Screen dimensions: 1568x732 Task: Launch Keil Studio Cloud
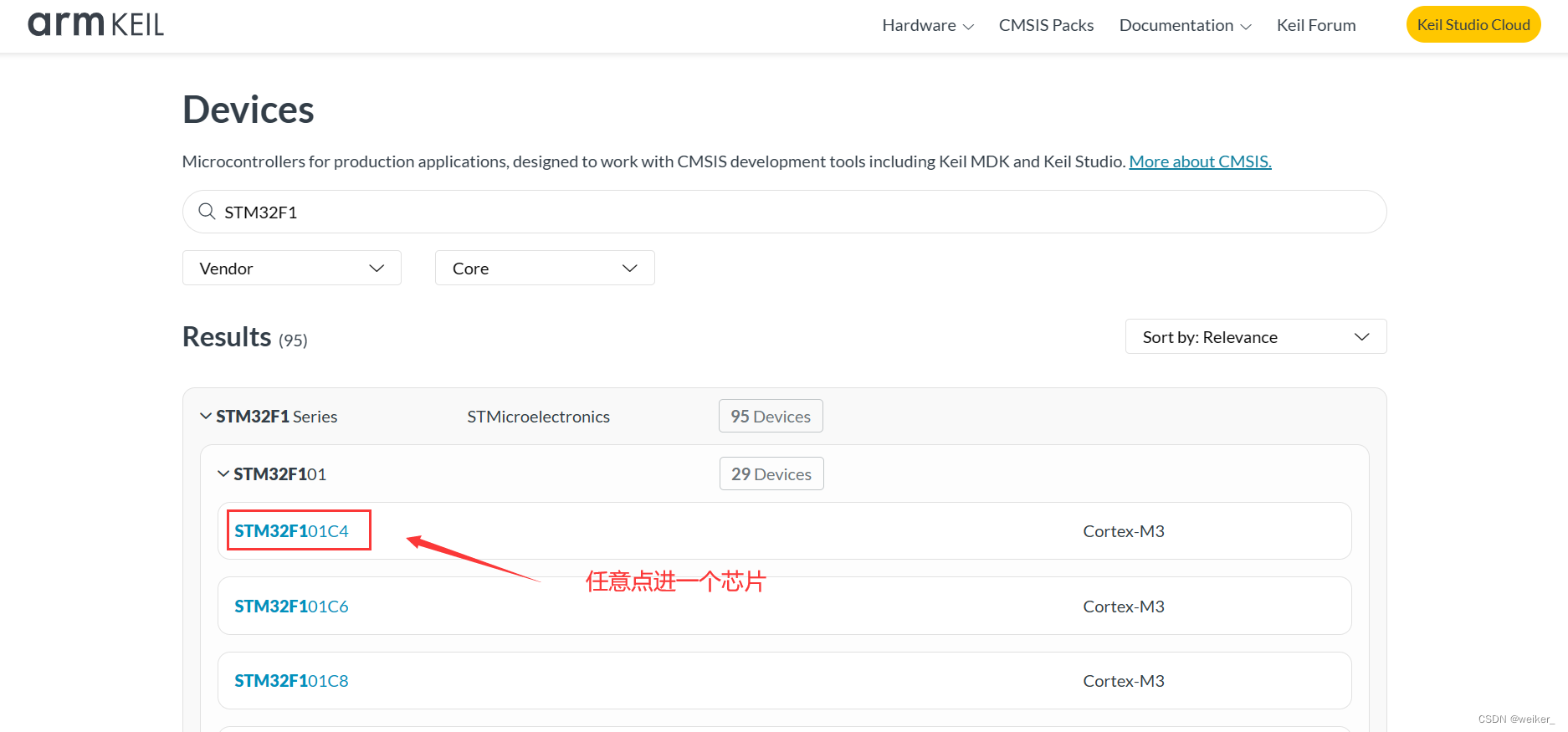pos(1473,24)
